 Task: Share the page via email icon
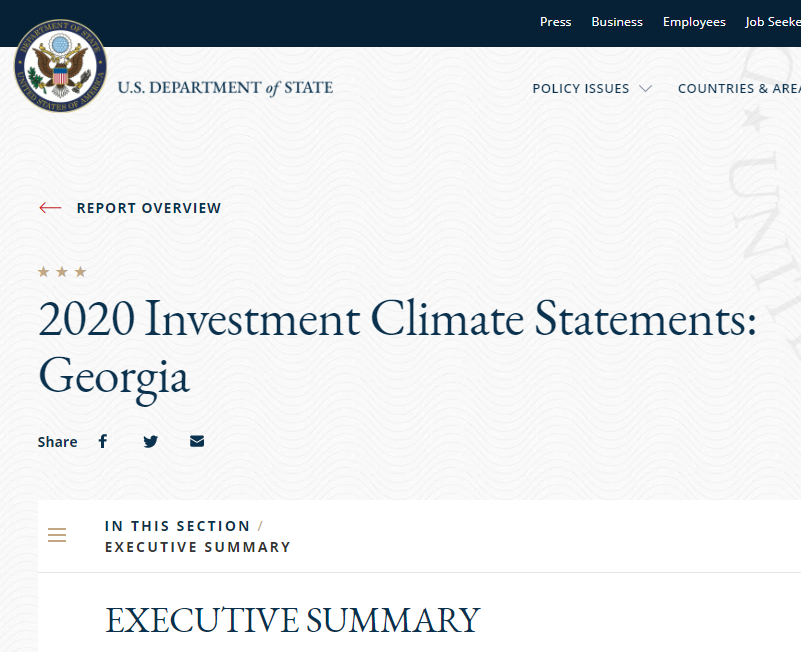coord(197,441)
